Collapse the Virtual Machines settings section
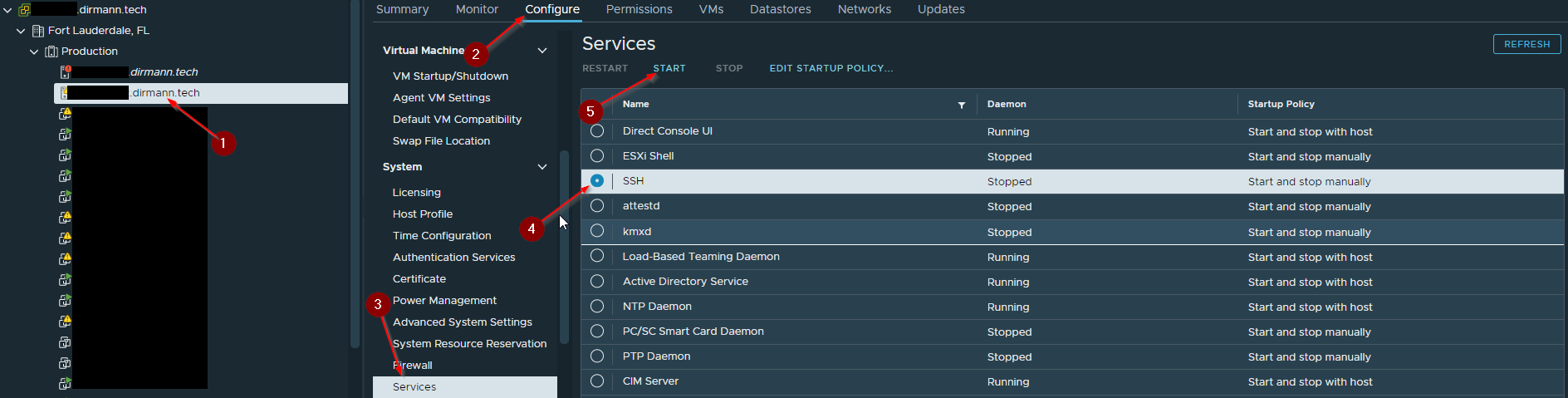 click(x=542, y=51)
